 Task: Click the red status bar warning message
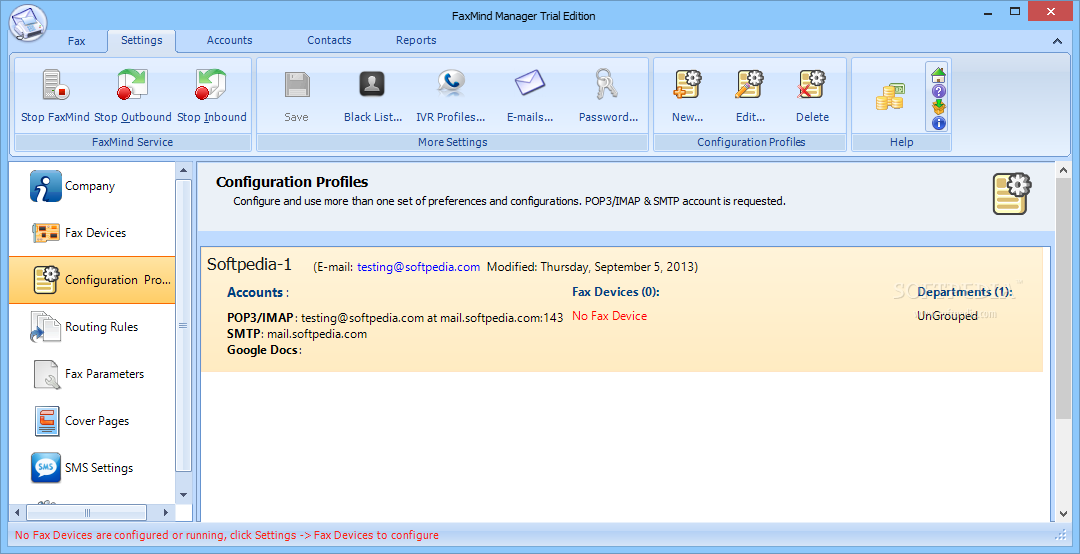coord(227,535)
